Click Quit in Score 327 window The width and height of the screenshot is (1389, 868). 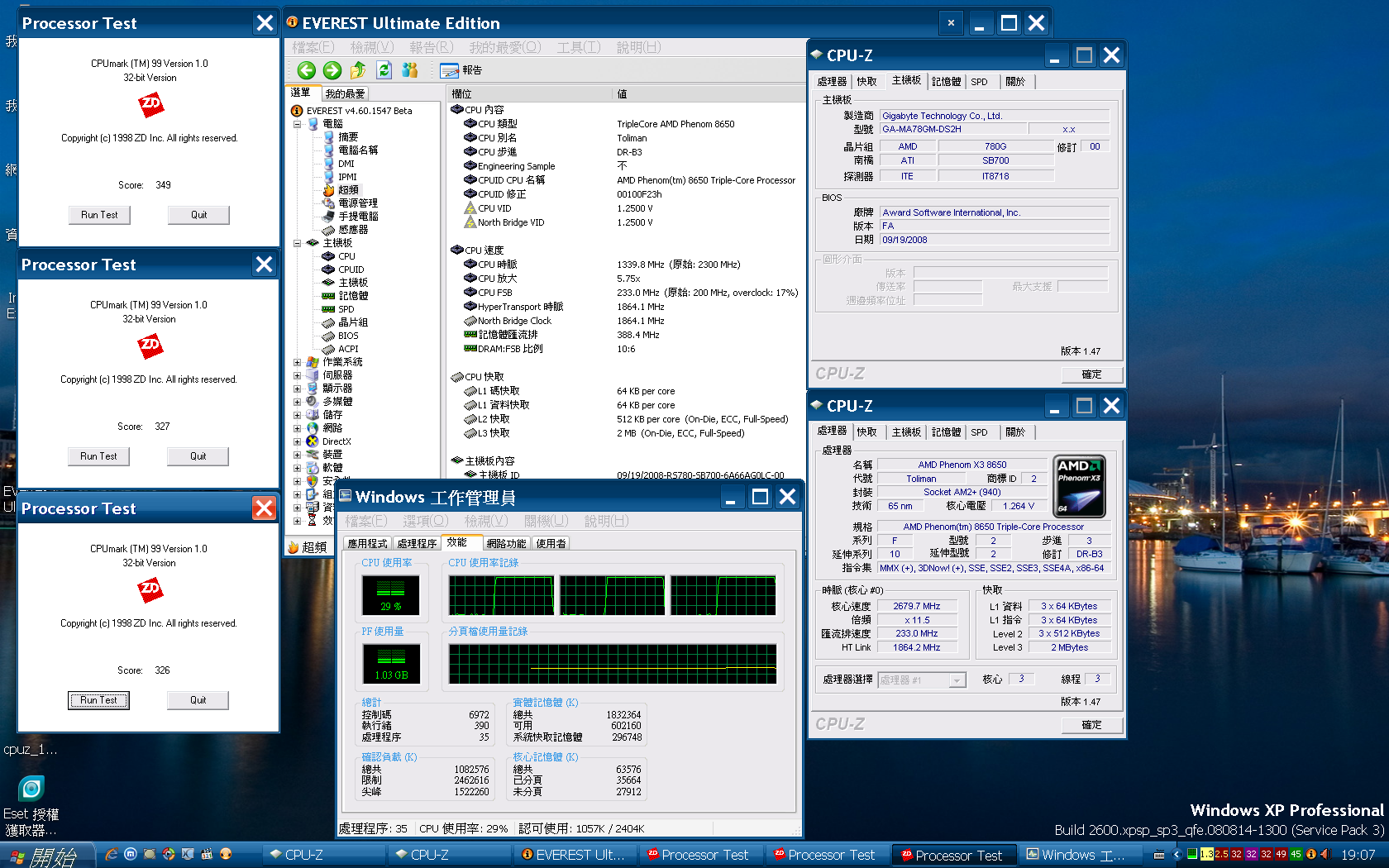coord(198,456)
